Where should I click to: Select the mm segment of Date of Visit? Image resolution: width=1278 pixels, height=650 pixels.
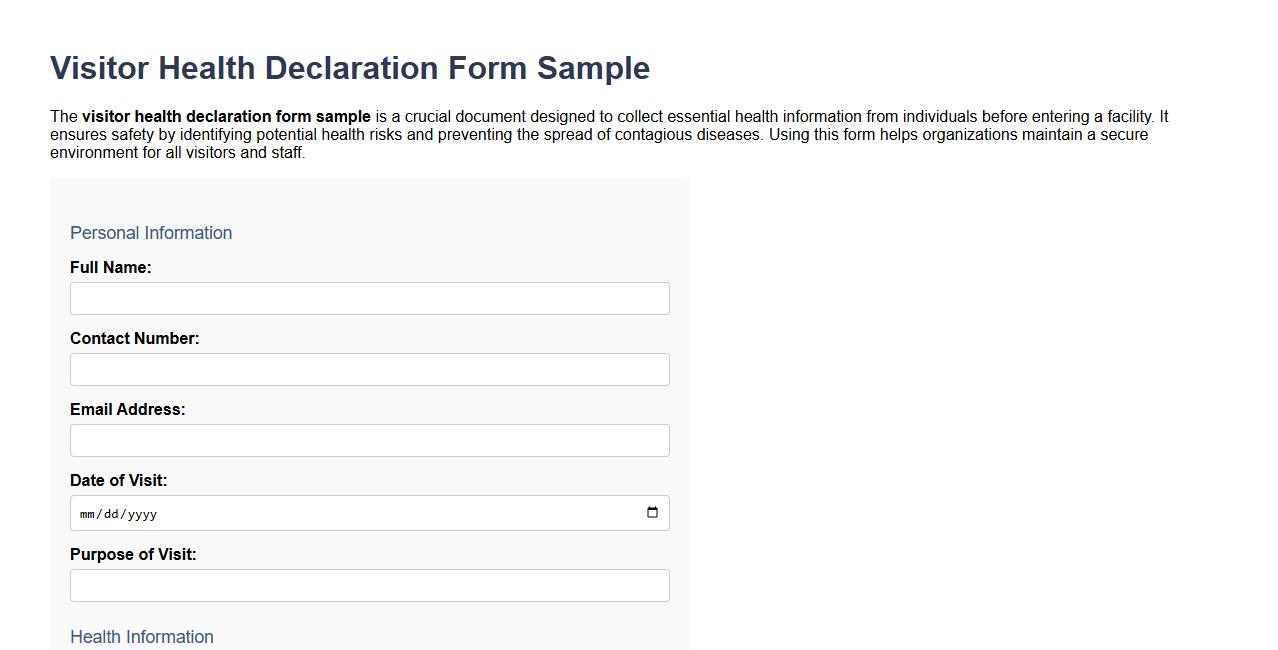point(88,513)
